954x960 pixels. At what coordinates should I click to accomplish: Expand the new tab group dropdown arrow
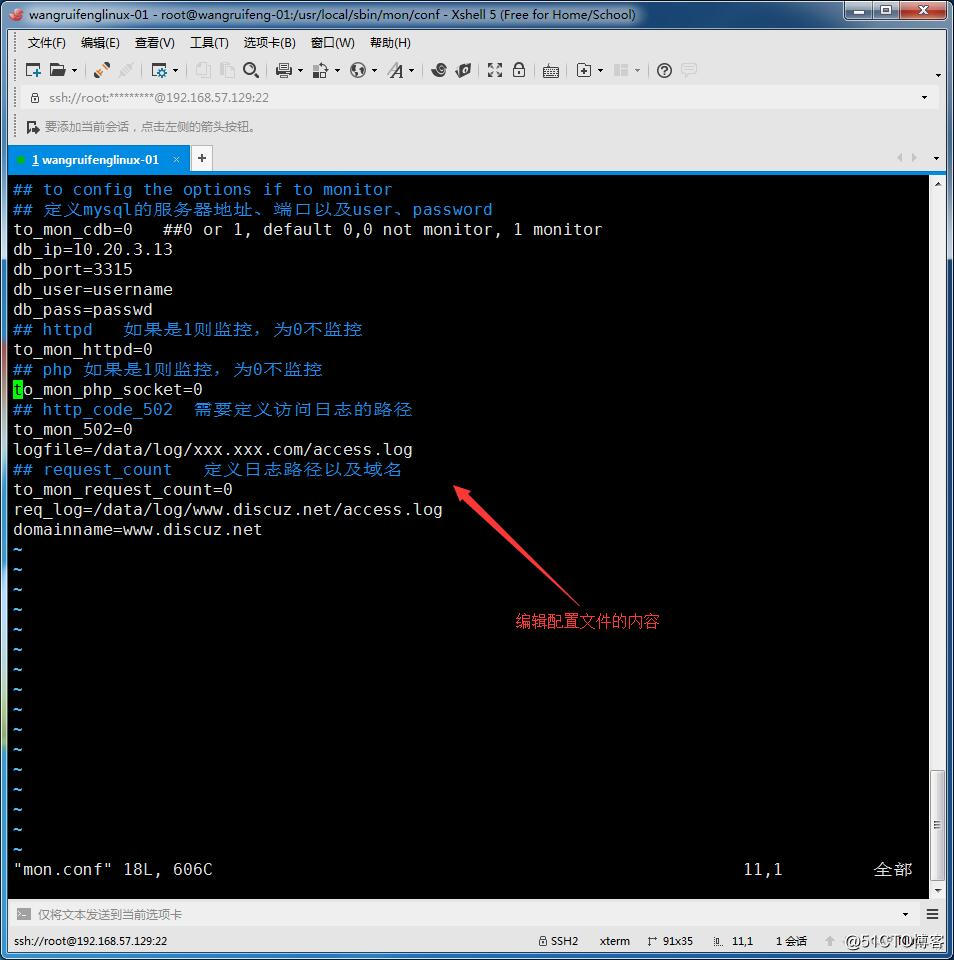[x=600, y=71]
